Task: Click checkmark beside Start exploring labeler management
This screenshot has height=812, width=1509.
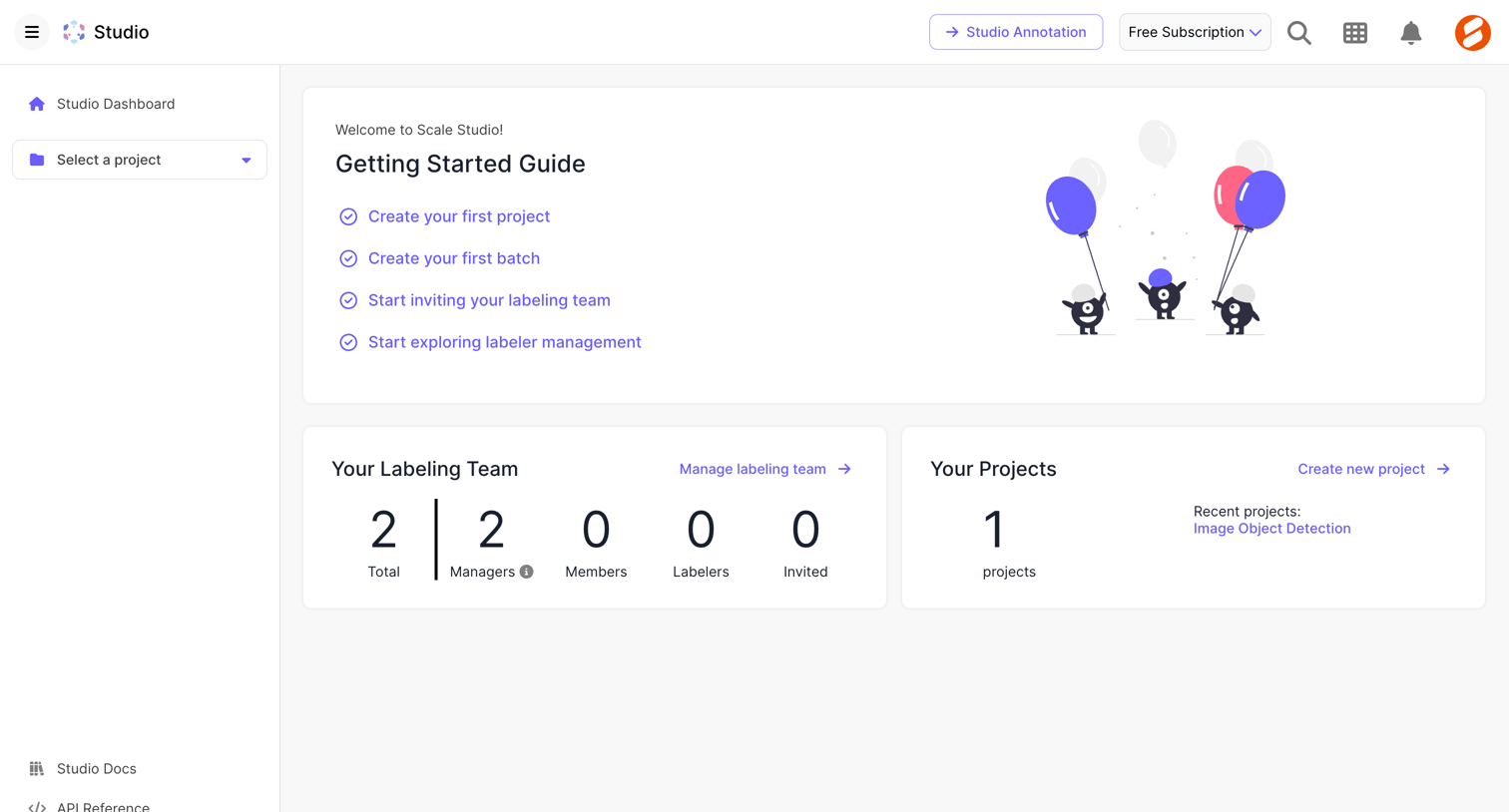Action: pyautogui.click(x=348, y=342)
